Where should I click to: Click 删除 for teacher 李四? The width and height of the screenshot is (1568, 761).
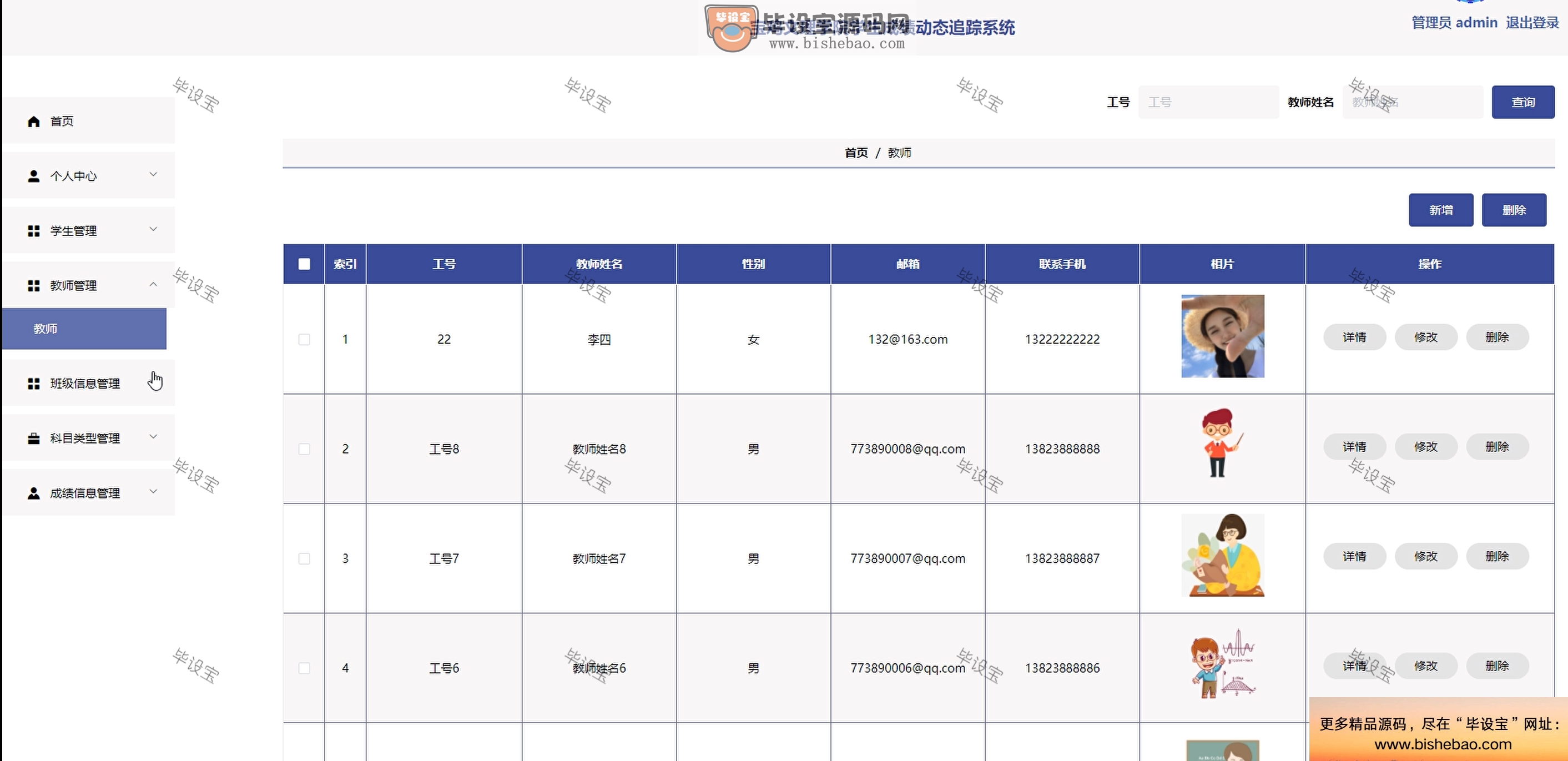coord(1497,337)
